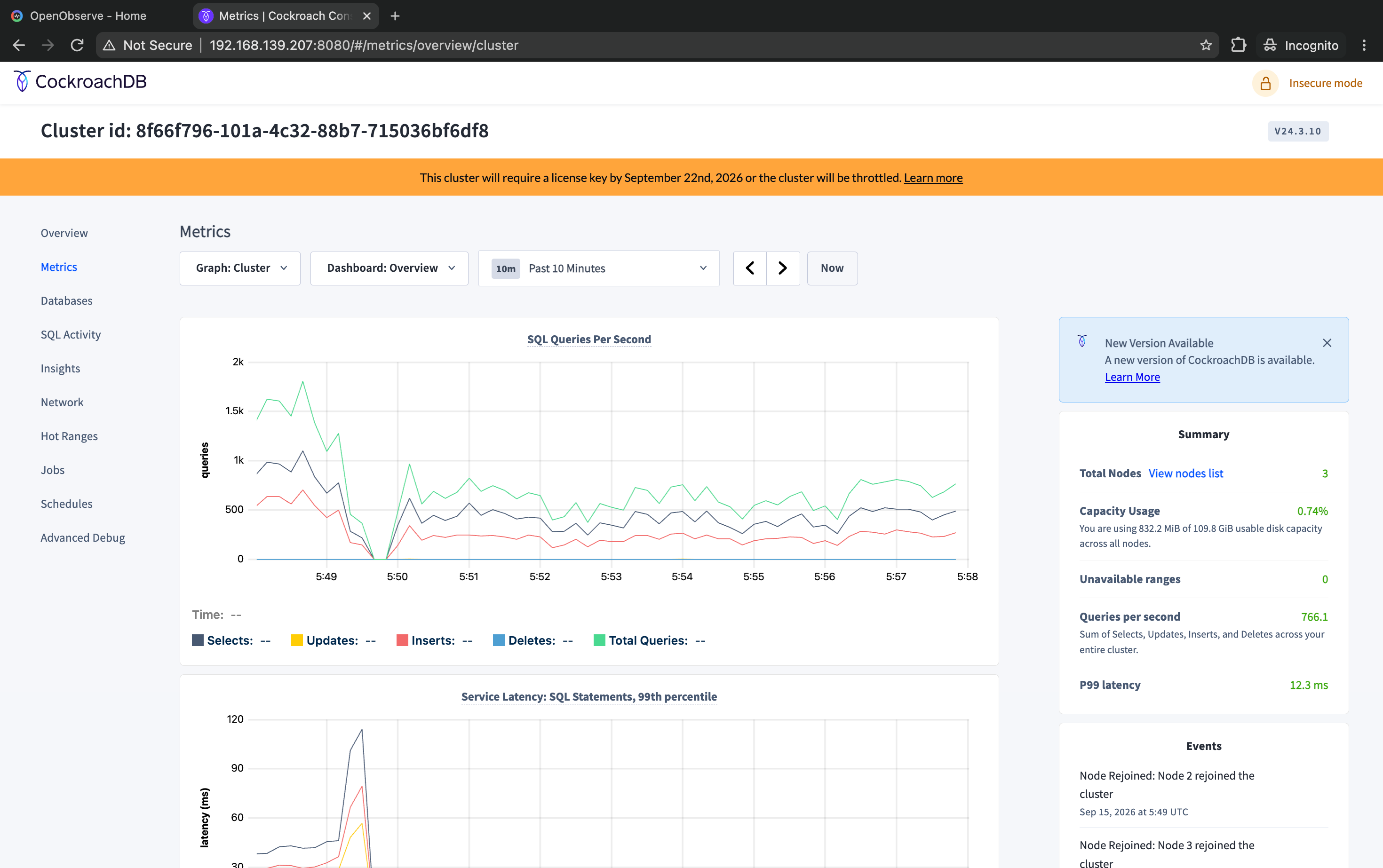The image size is (1383, 868).
Task: Click the Total Nodes count 3
Action: pyautogui.click(x=1325, y=473)
